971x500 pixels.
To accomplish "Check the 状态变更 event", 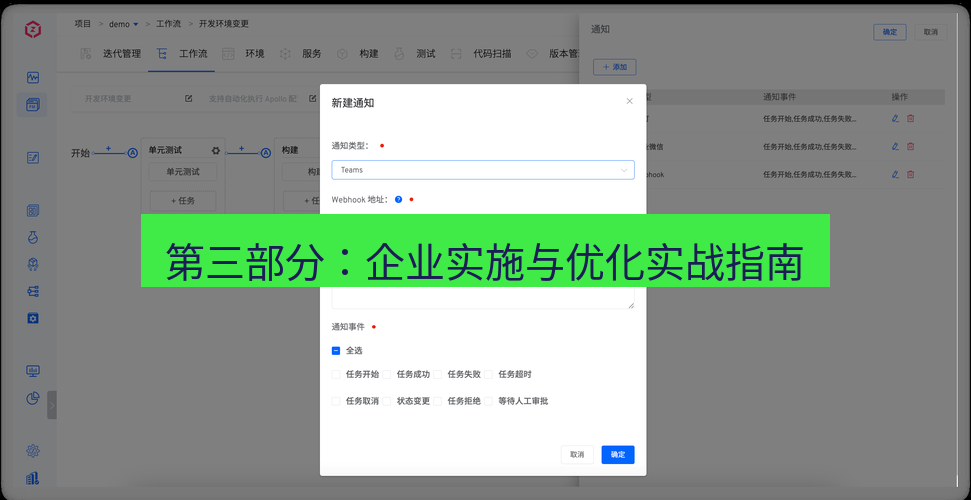I will 386,401.
